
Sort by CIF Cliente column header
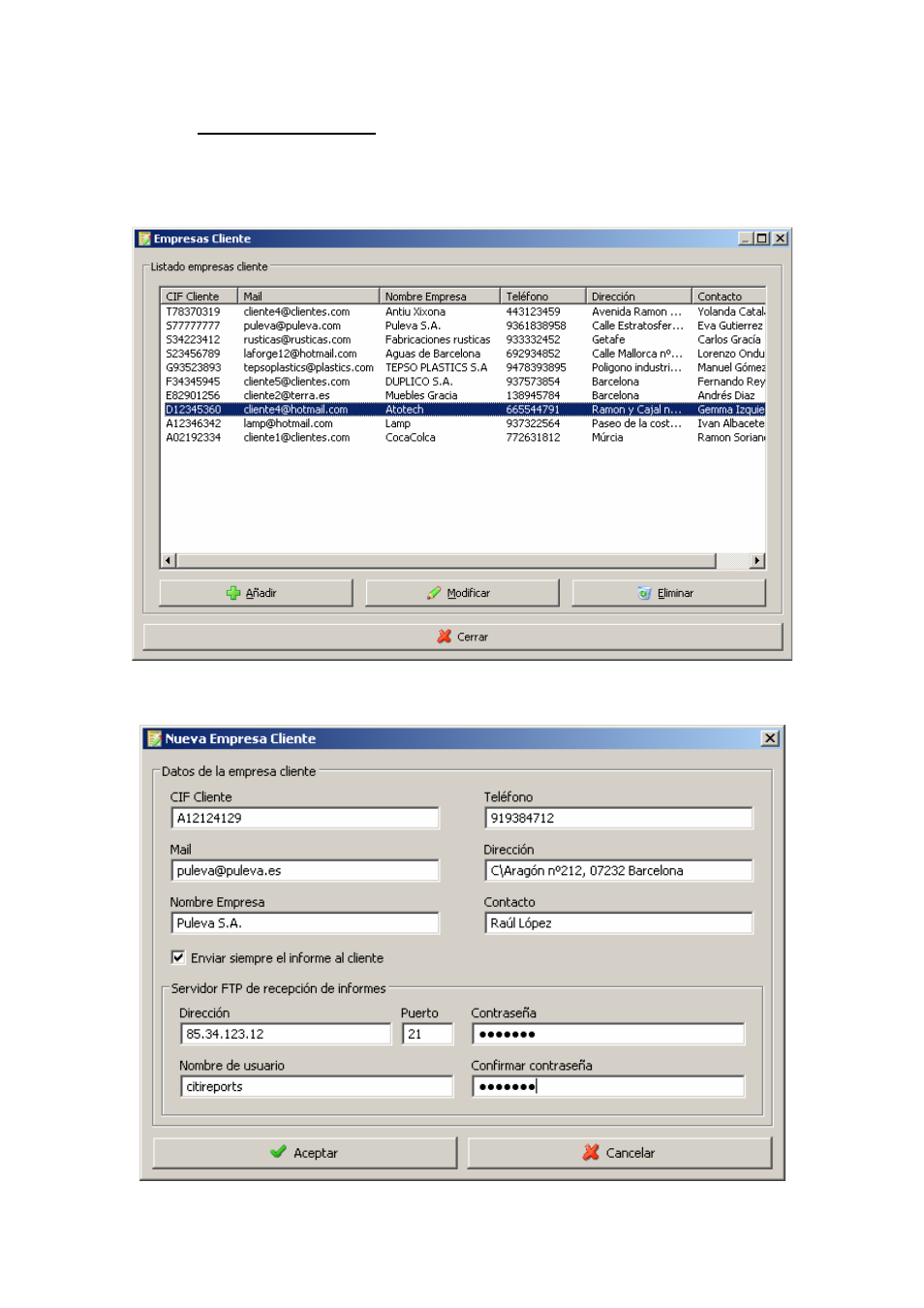pos(199,296)
